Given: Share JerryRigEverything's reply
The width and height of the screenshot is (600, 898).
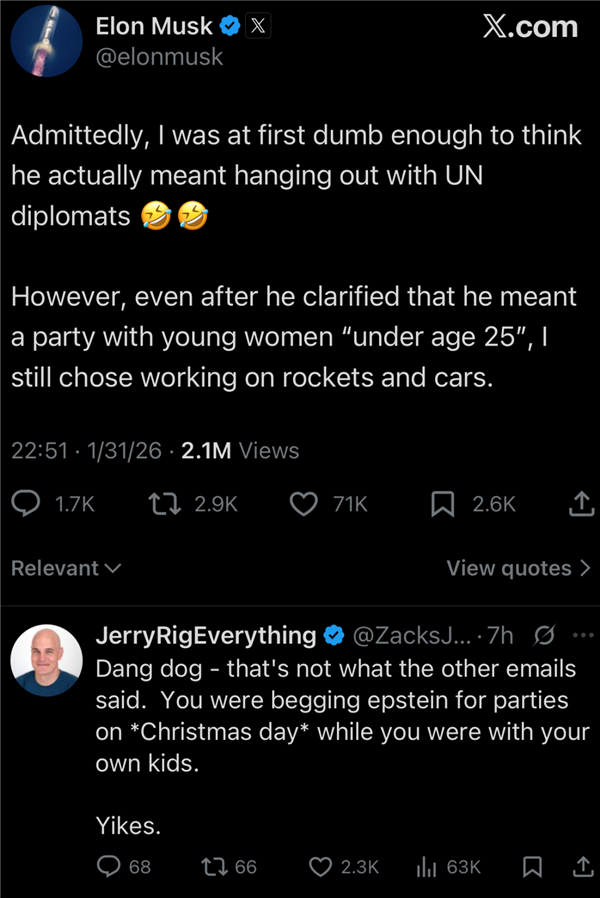Looking at the screenshot, I should click(580, 867).
